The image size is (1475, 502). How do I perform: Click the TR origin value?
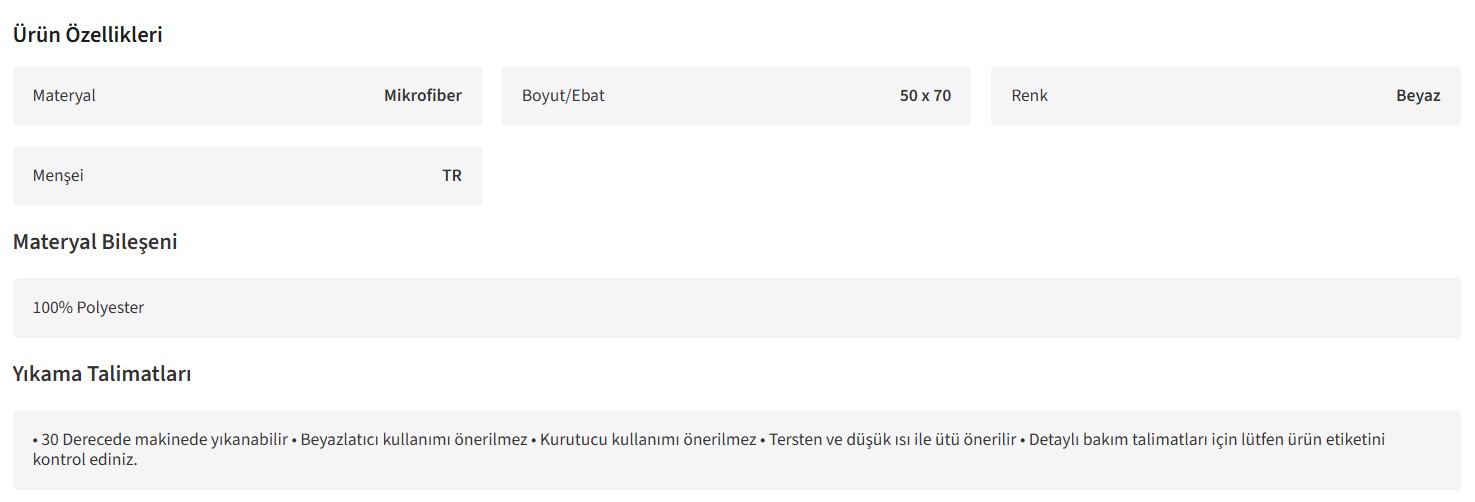coord(452,176)
